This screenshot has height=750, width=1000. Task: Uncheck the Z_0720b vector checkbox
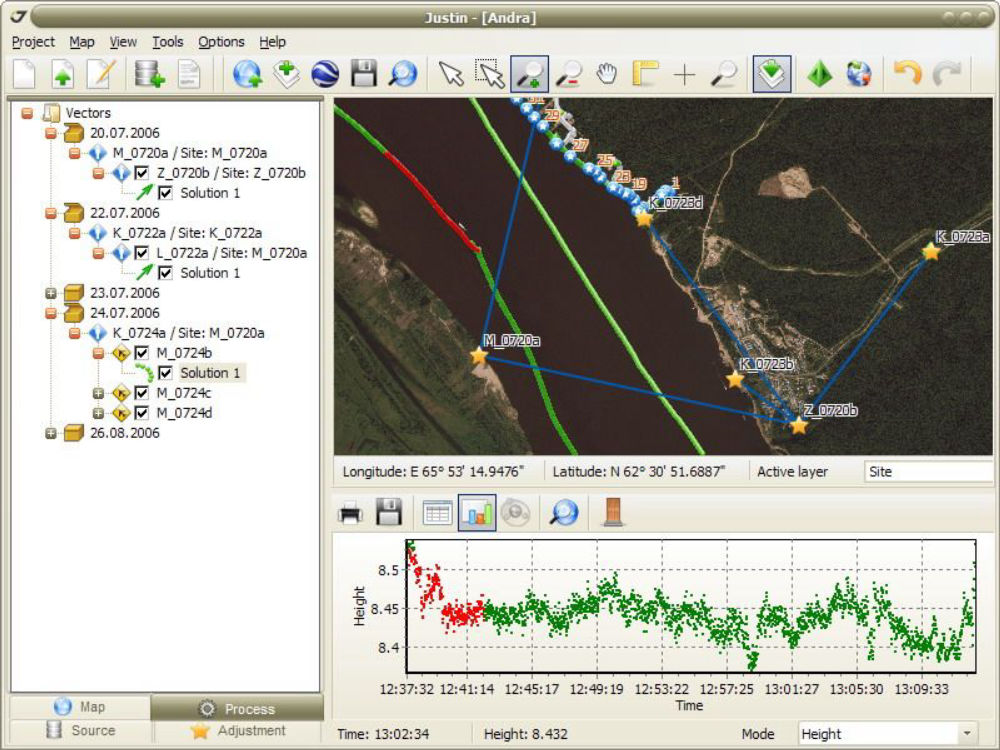click(141, 173)
